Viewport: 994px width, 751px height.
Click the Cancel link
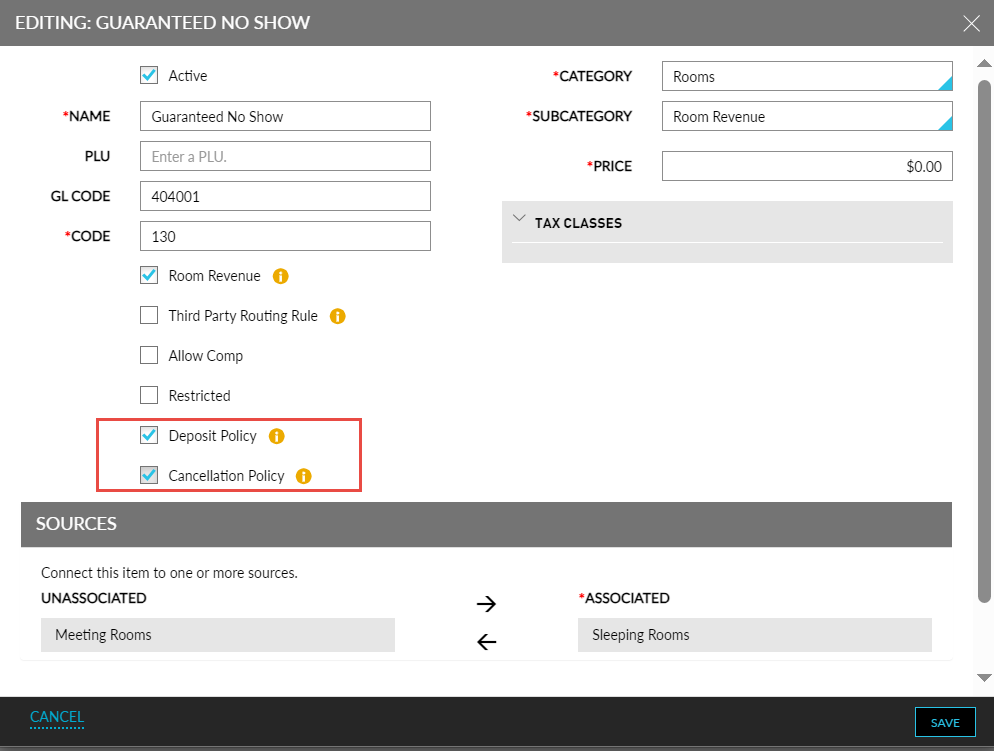tap(57, 717)
